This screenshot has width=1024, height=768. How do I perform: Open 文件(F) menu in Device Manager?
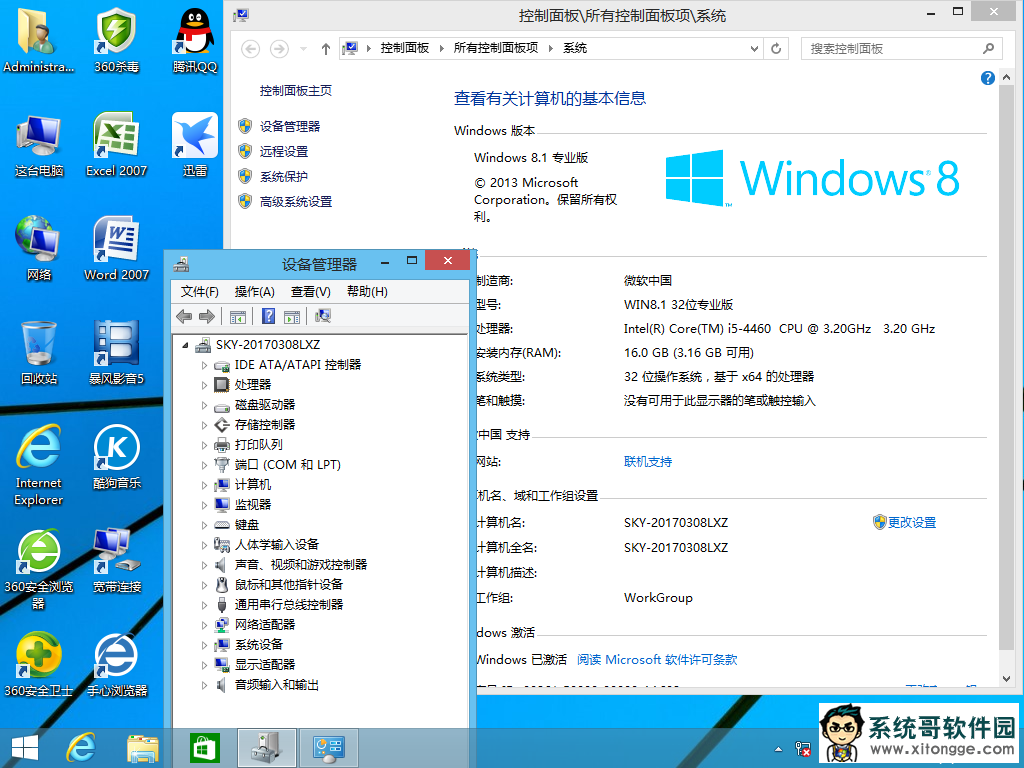tap(199, 291)
